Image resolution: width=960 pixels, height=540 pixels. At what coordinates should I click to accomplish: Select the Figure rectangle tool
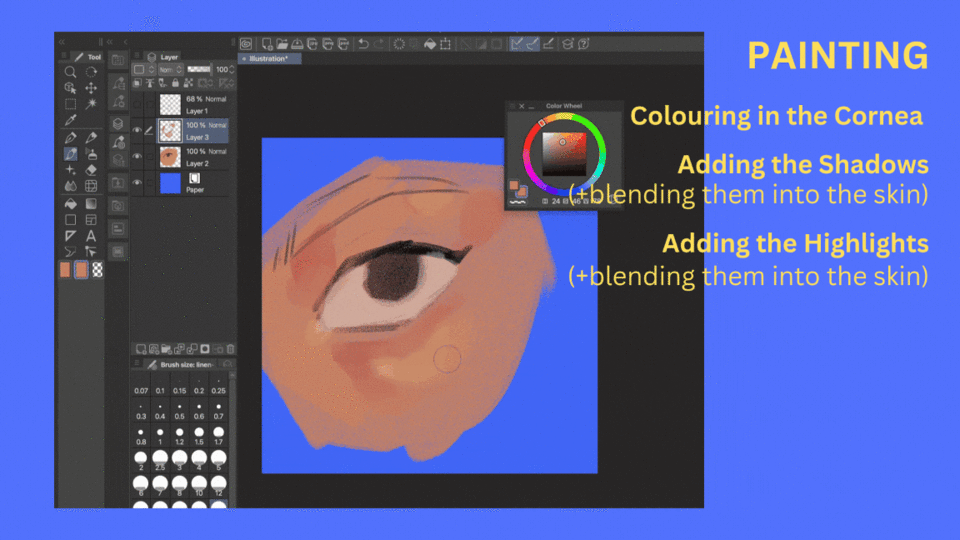click(x=70, y=219)
